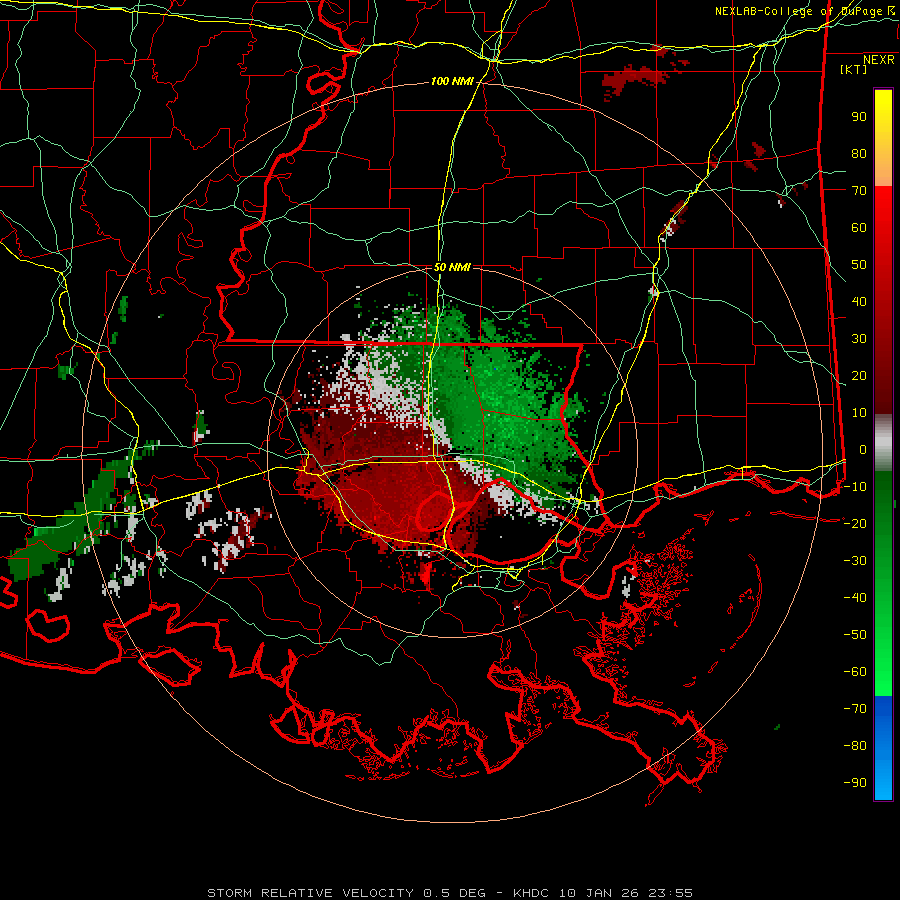Select the -60 value on velocity scale

point(855,672)
